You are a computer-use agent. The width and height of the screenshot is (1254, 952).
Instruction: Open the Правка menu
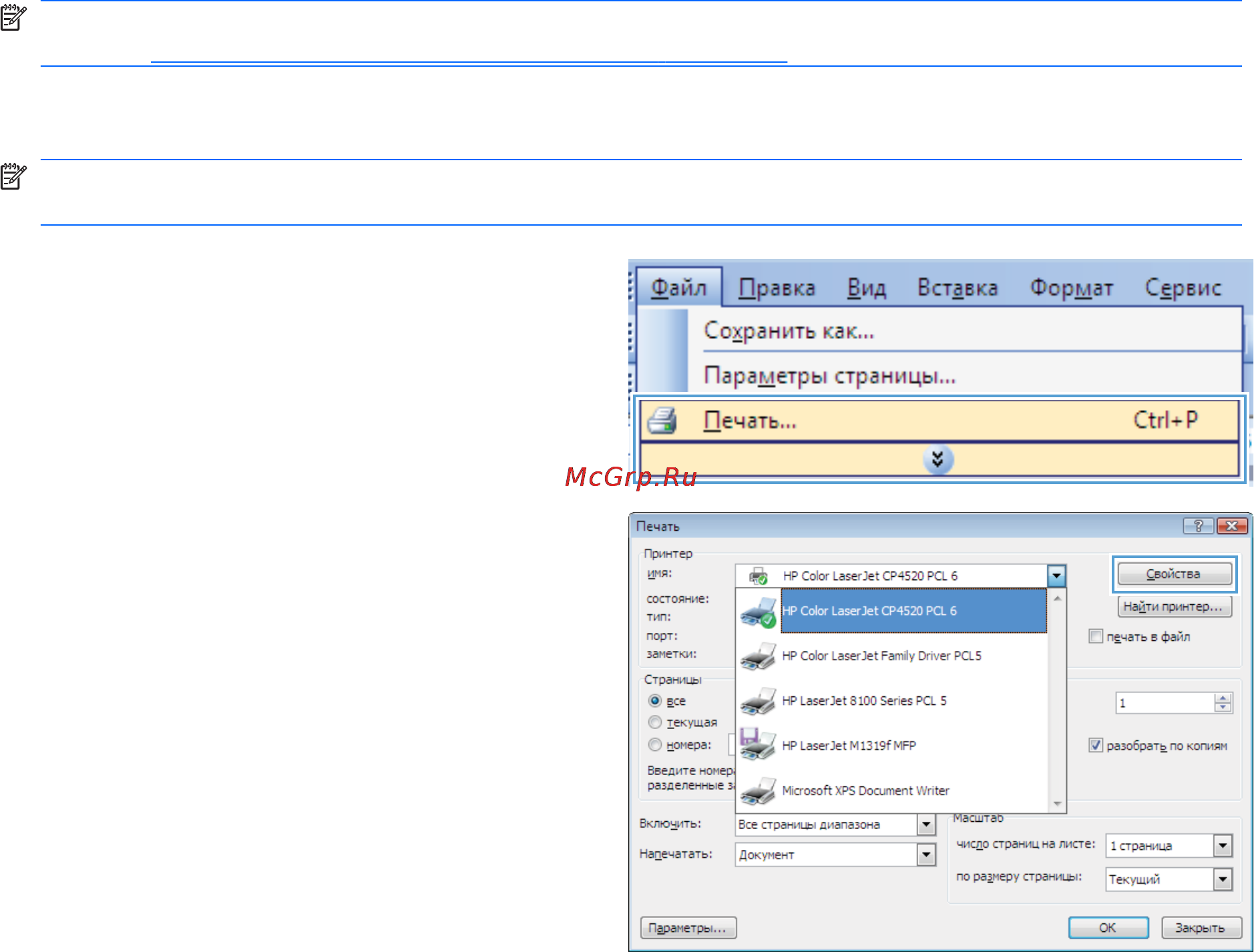777,288
